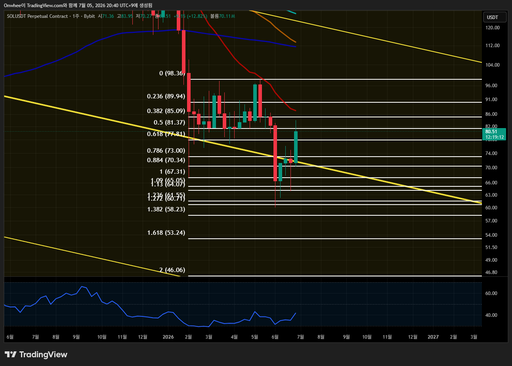
Task: Select Fibonacci level label 0.382 (85.09)
Action: pos(166,111)
